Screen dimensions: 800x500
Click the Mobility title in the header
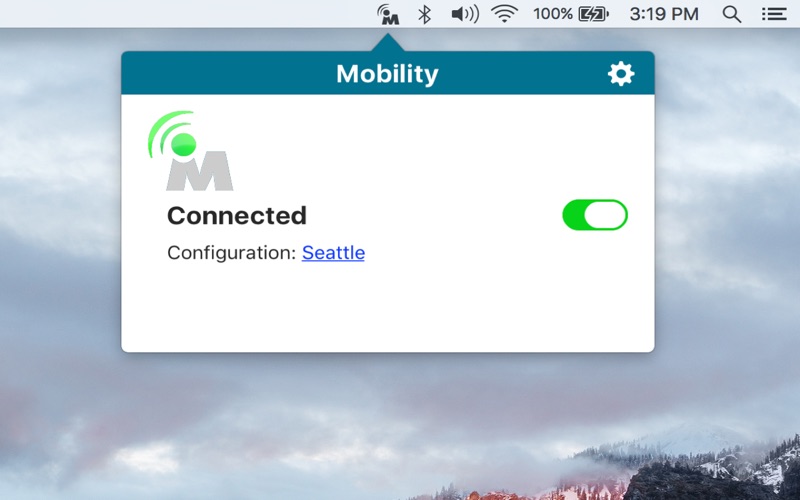pyautogui.click(x=387, y=74)
